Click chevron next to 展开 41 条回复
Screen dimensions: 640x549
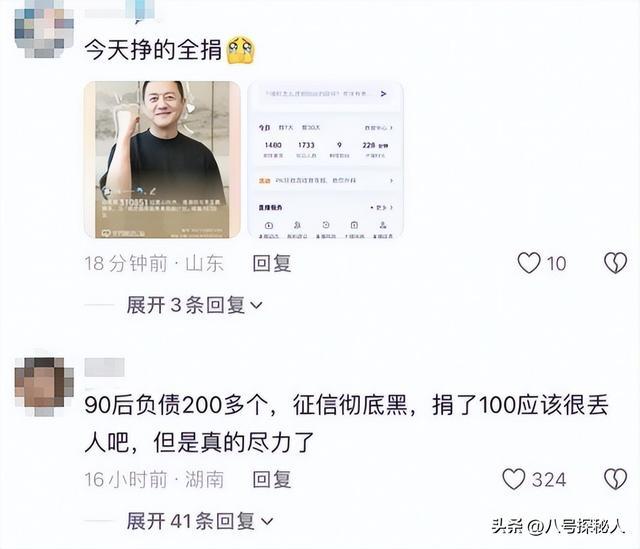[x=267, y=521]
